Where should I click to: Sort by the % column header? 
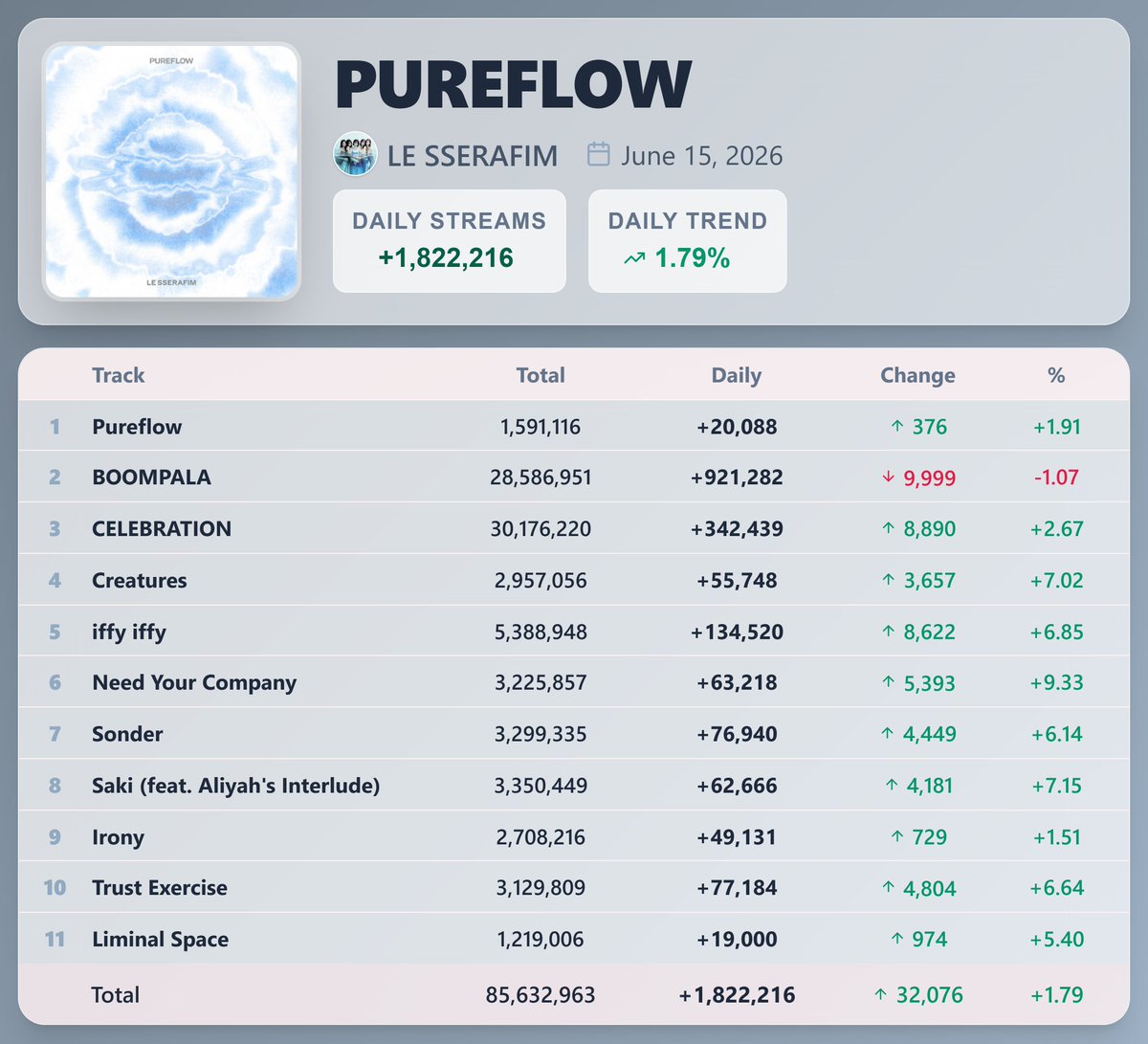tap(1056, 375)
